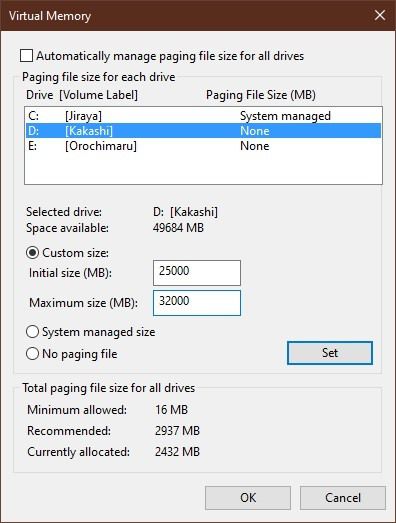Click the Cancel button
The image size is (396, 523).
pos(343,498)
